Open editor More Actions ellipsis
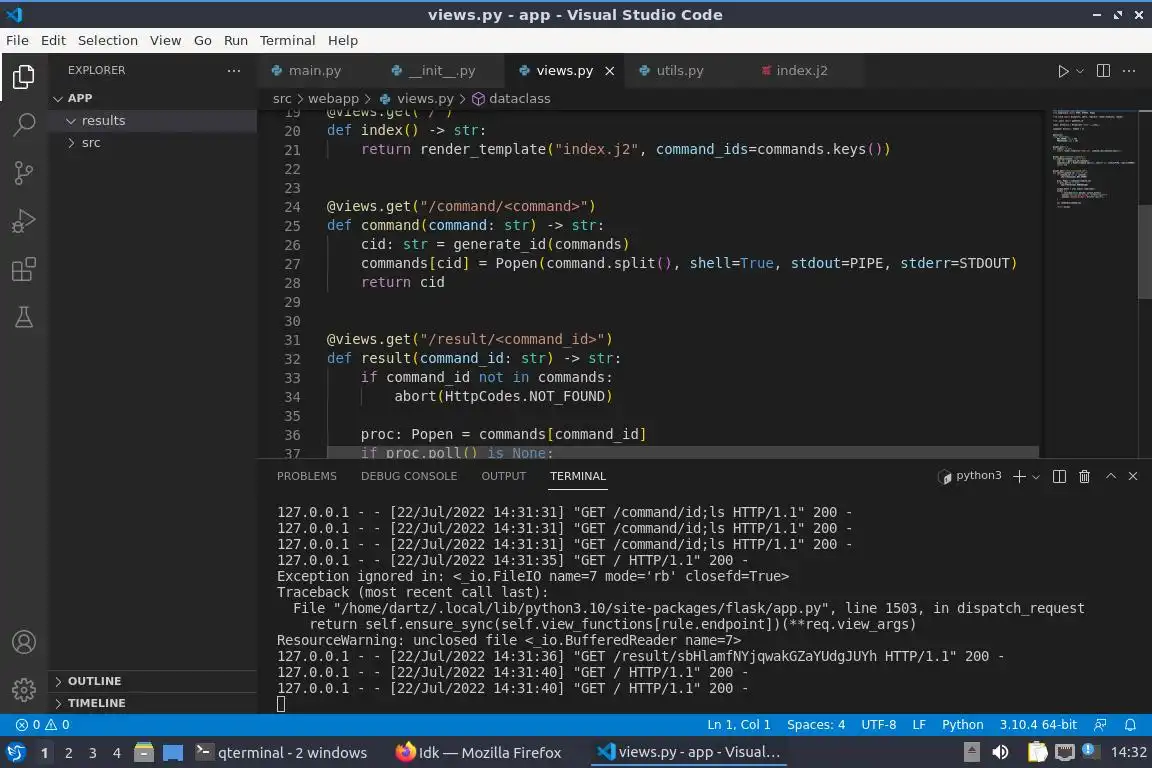Viewport: 1152px width, 768px height. pyautogui.click(x=1129, y=71)
